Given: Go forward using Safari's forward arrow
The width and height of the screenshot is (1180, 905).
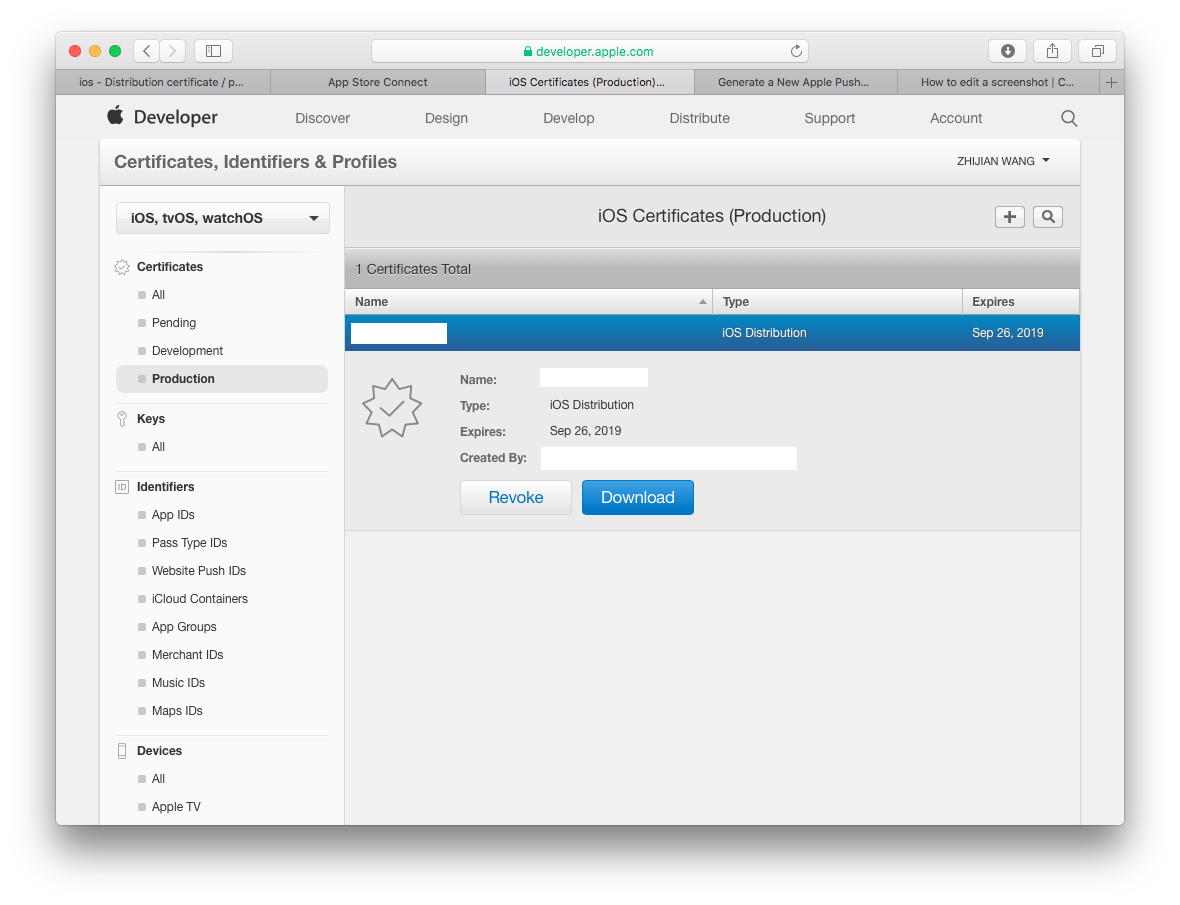Looking at the screenshot, I should pos(172,51).
